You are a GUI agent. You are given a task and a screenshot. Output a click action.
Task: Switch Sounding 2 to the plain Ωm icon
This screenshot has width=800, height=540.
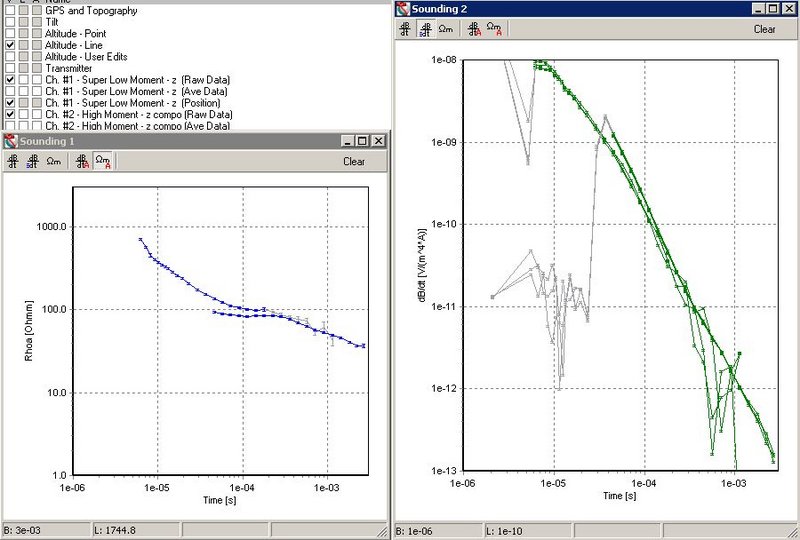coord(446,29)
